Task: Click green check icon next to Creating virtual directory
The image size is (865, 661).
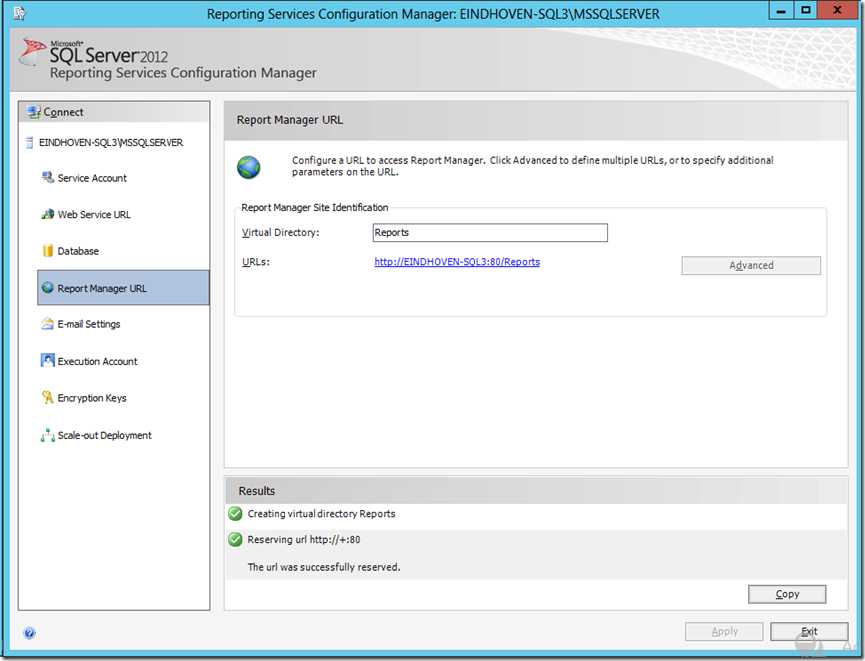Action: tap(236, 514)
